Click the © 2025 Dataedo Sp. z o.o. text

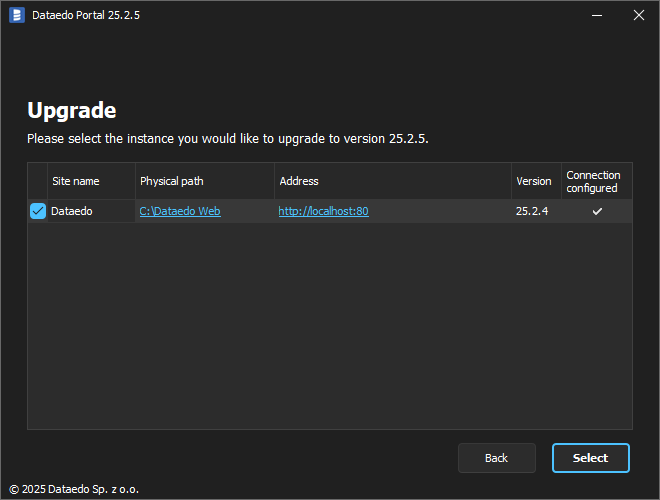pos(74,489)
